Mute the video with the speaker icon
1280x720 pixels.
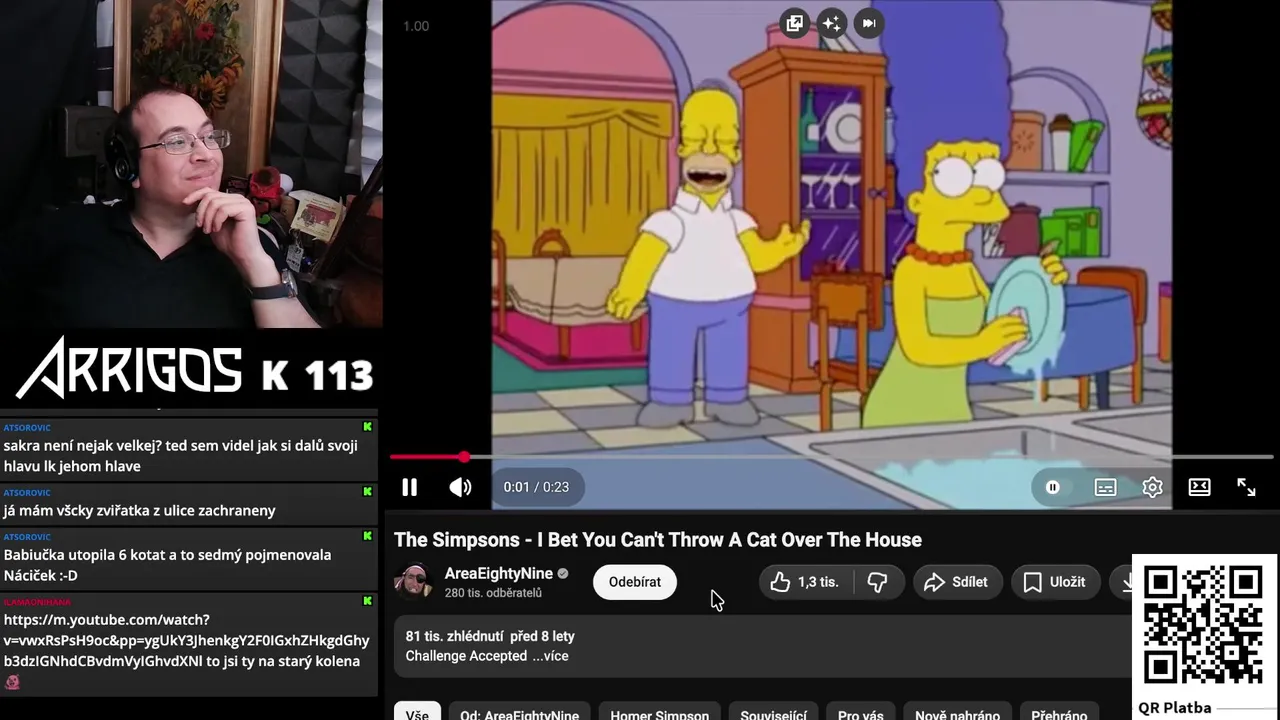(460, 487)
